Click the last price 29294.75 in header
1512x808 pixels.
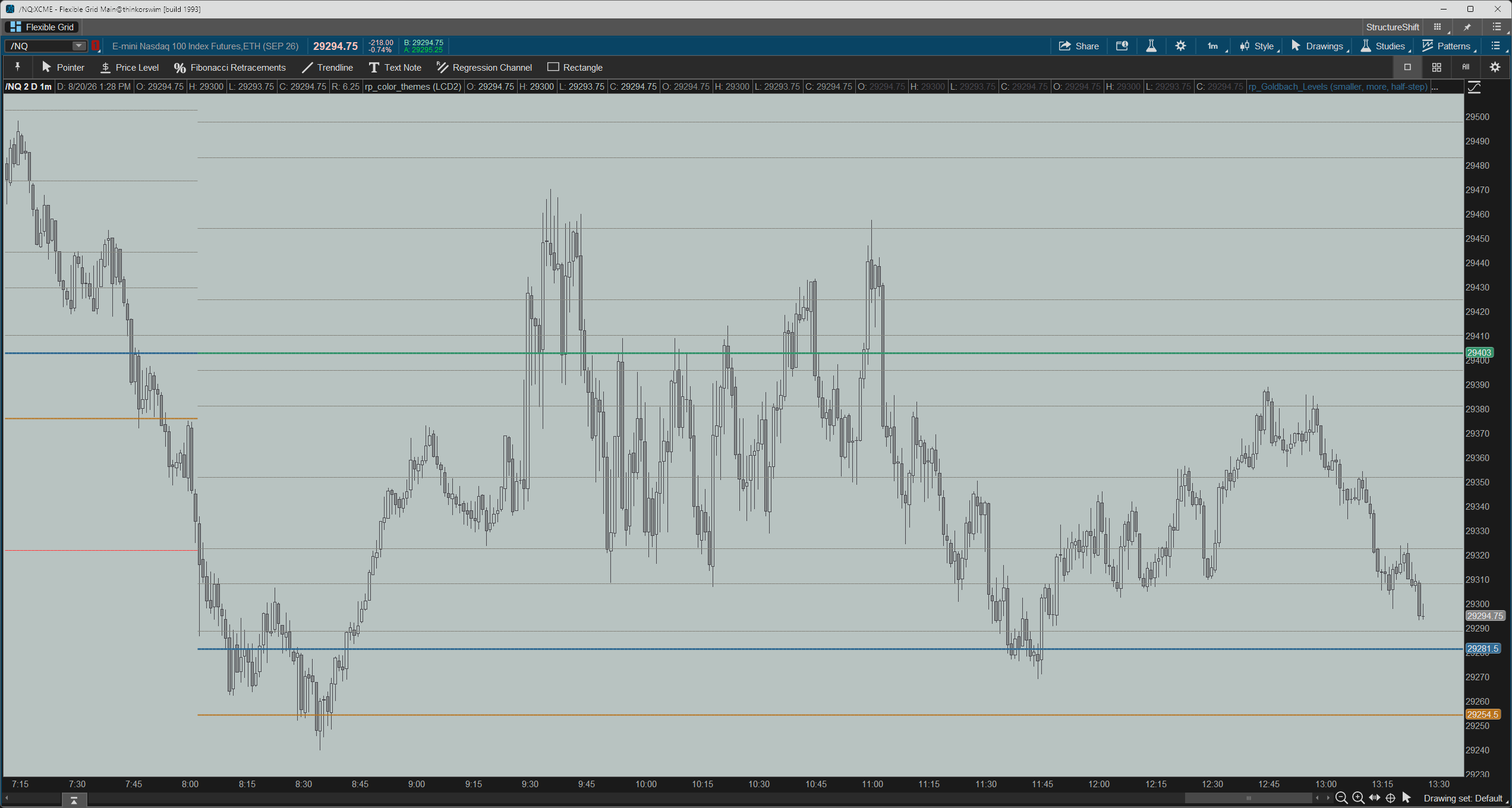(335, 46)
